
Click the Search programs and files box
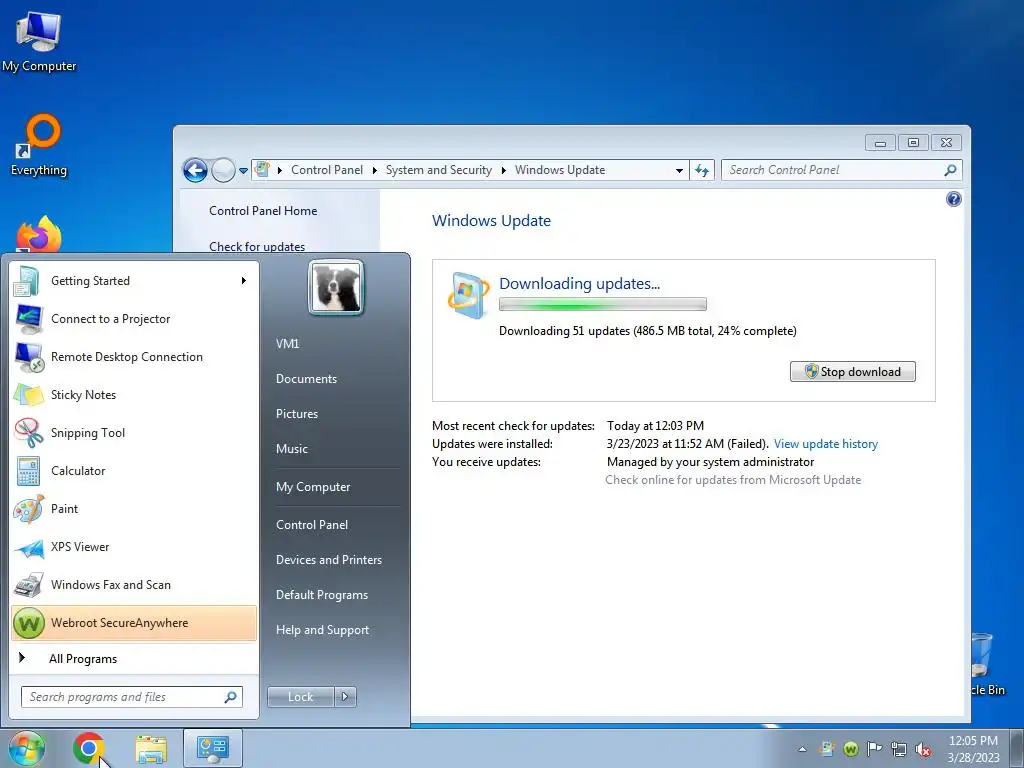point(131,697)
